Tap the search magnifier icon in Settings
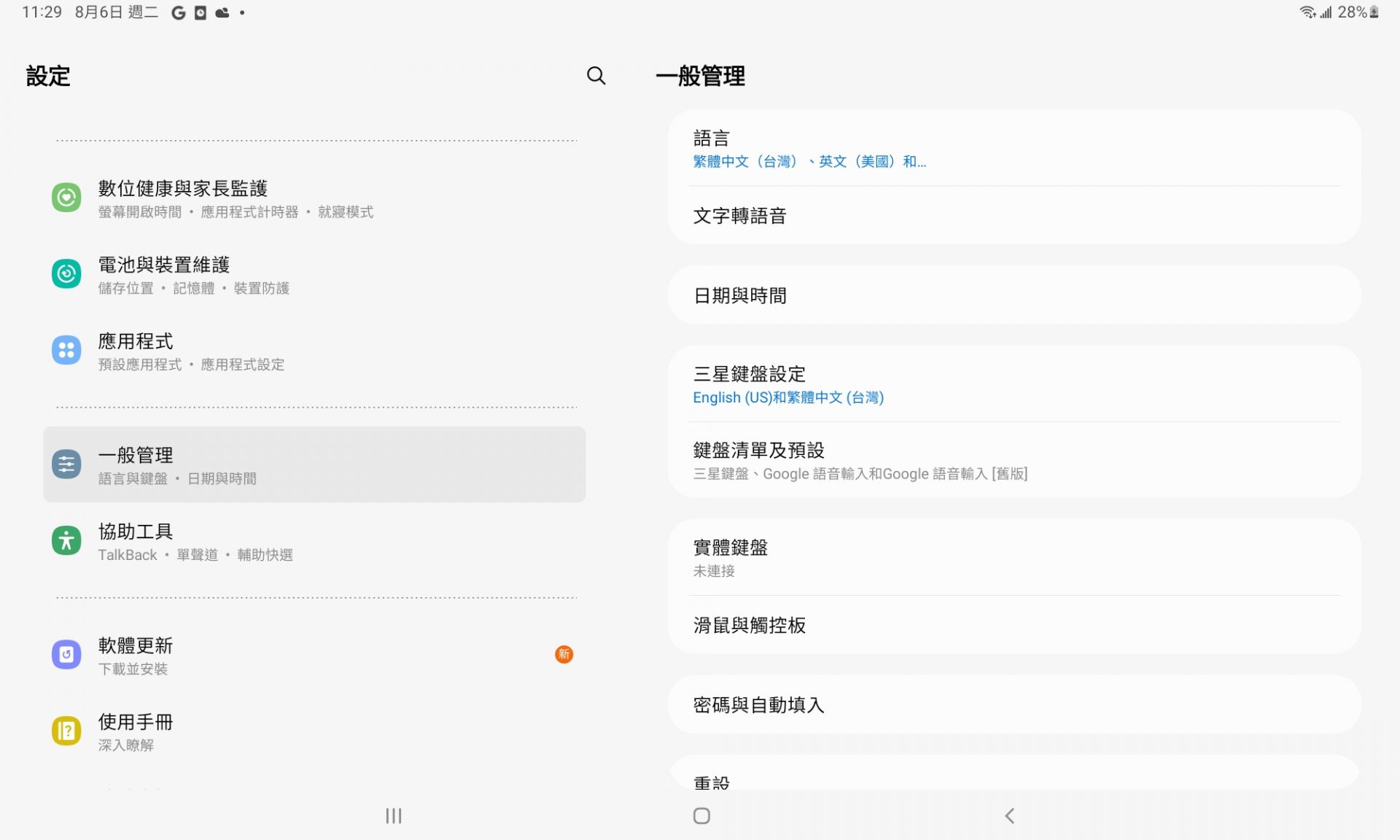Viewport: 1400px width, 840px height. click(x=596, y=76)
